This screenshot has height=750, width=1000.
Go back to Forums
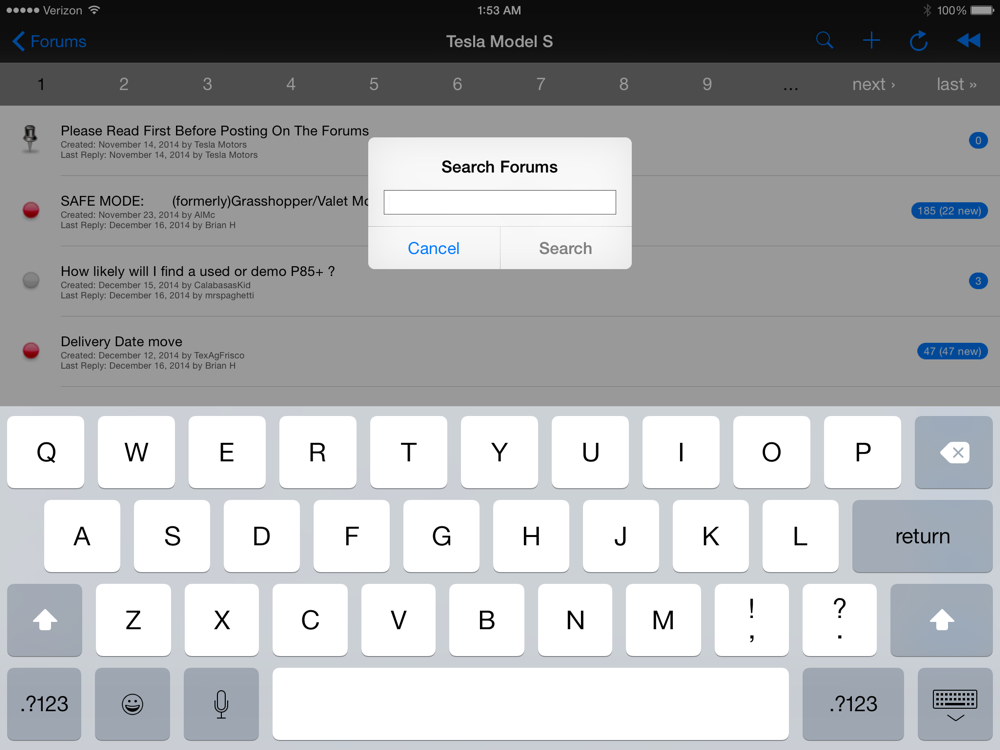(x=49, y=41)
